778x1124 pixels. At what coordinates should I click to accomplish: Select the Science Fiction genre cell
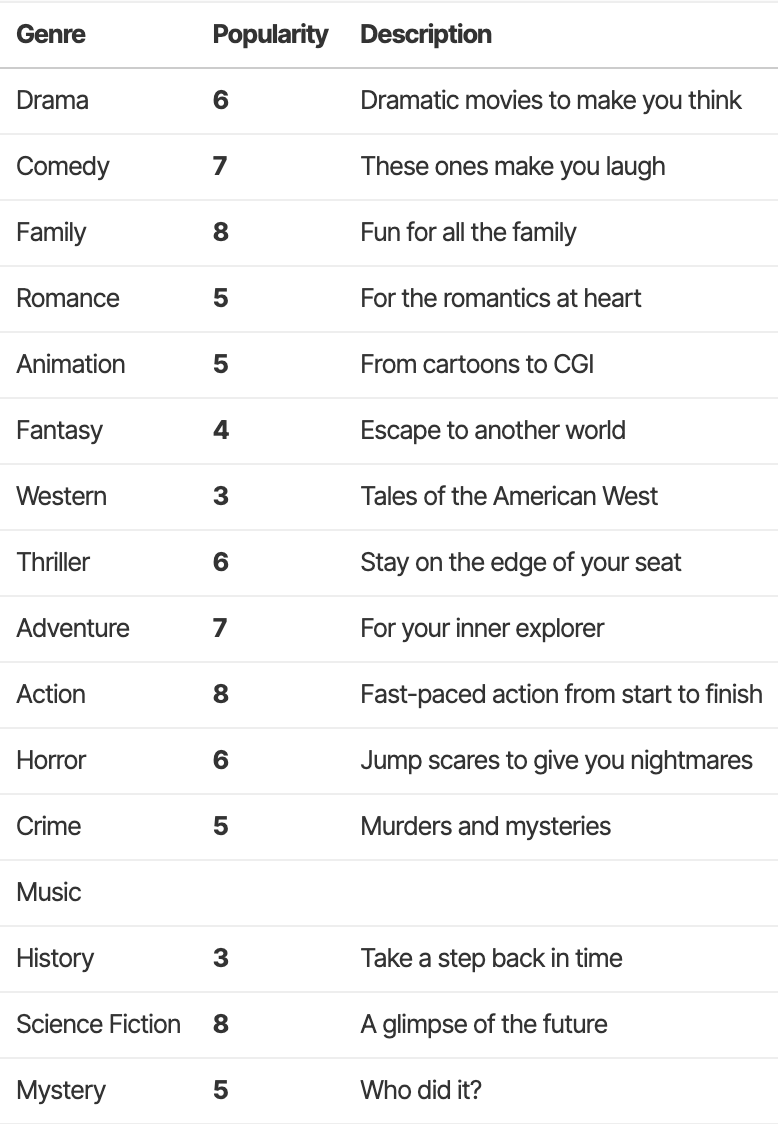(x=98, y=1024)
